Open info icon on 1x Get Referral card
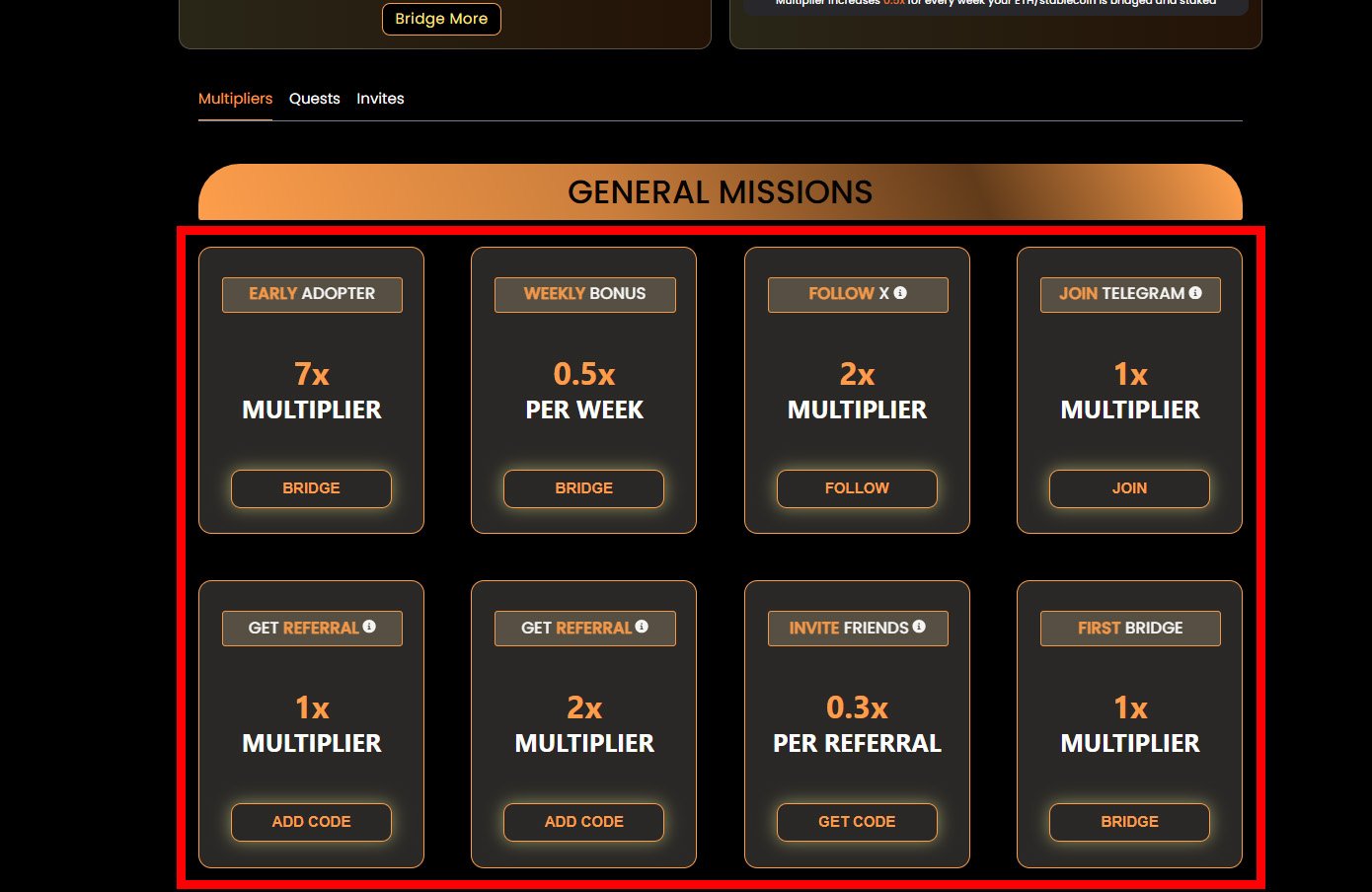1372x892 pixels. pos(369,627)
